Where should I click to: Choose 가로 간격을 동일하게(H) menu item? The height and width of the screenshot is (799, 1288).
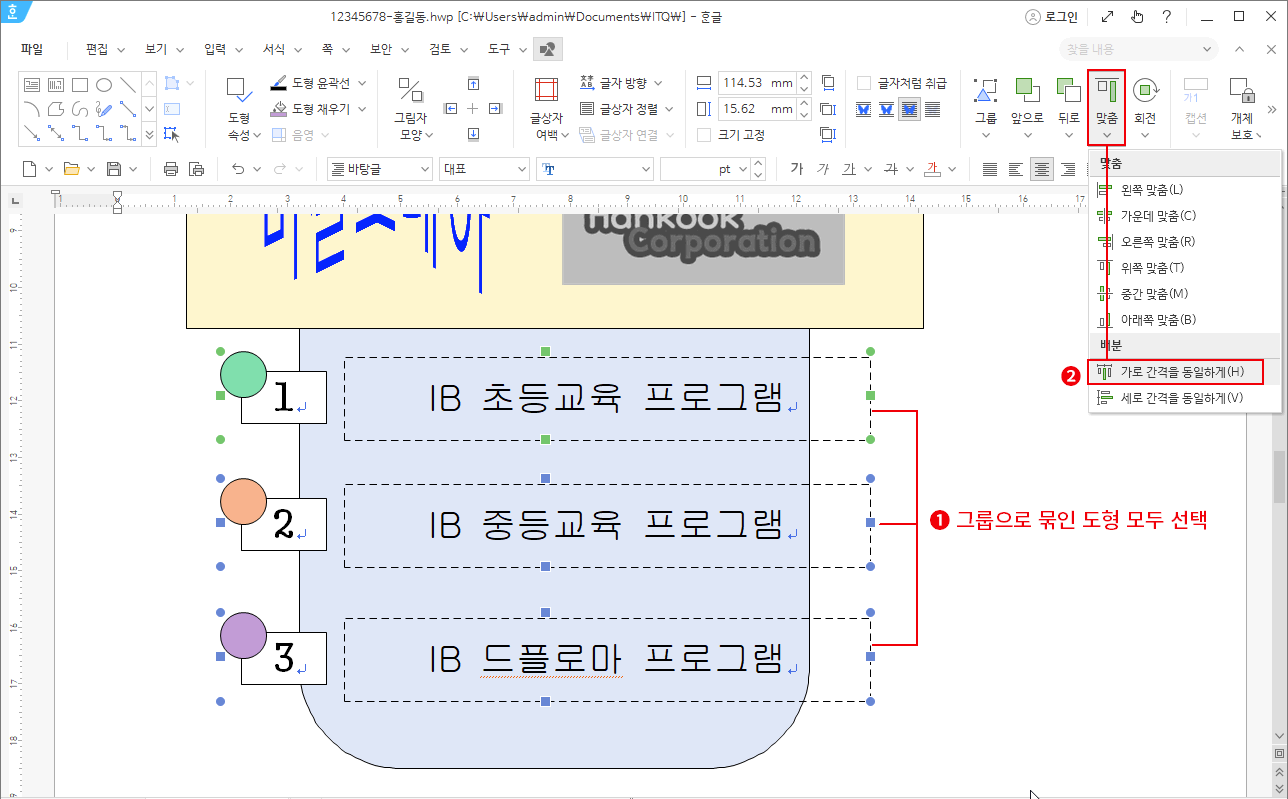(1174, 372)
